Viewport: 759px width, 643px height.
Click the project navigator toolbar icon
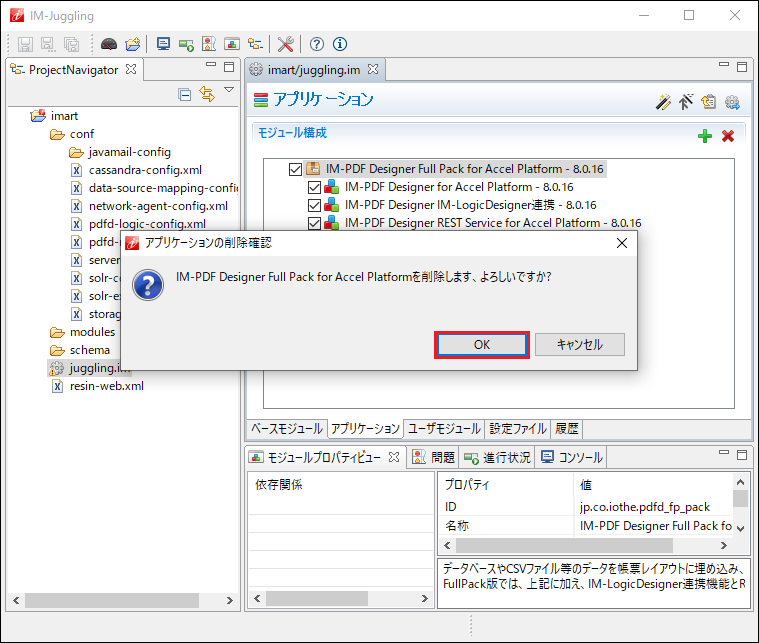[255, 44]
